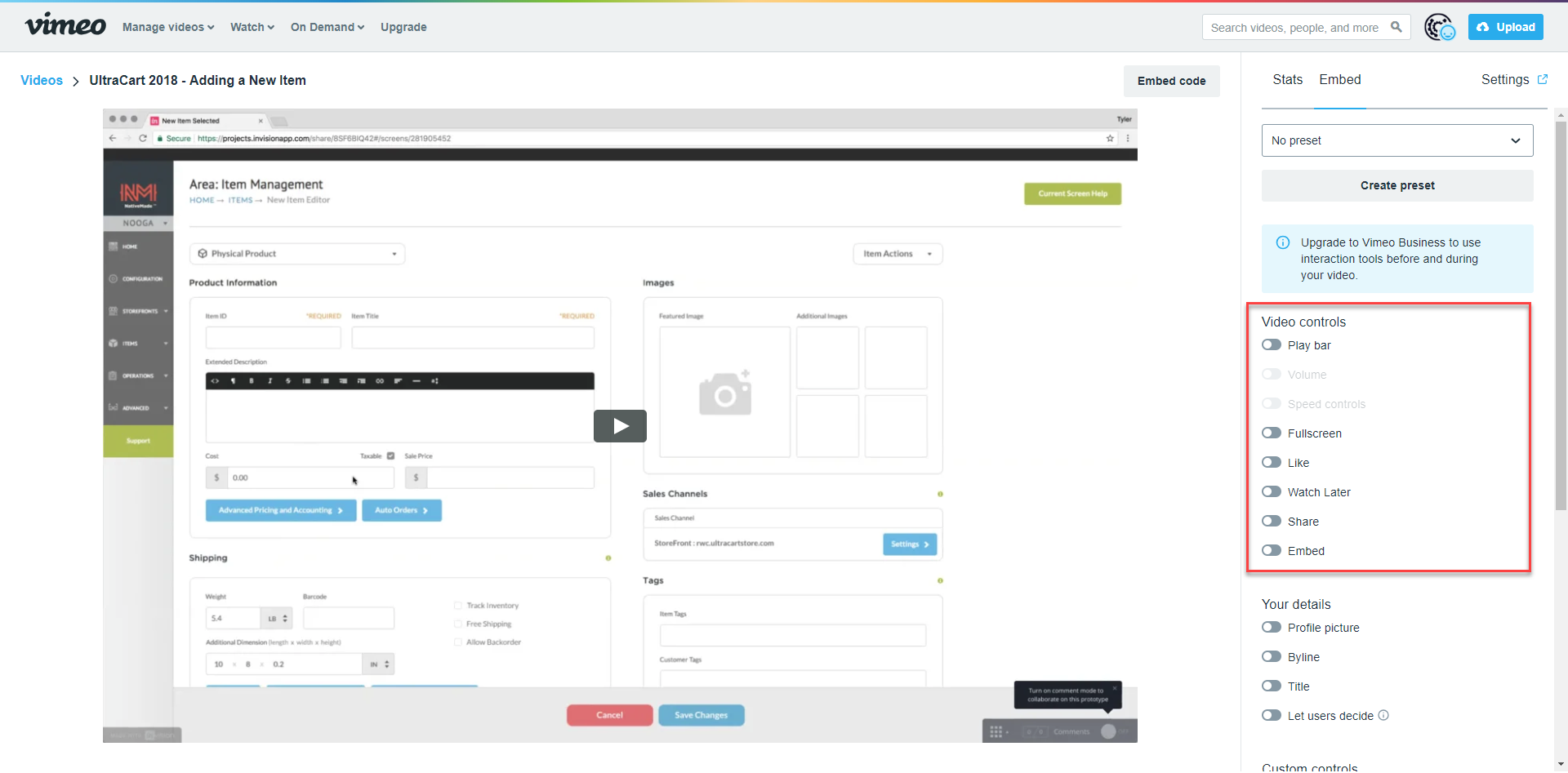
Task: Click the search magnifier icon
Action: tap(1396, 27)
